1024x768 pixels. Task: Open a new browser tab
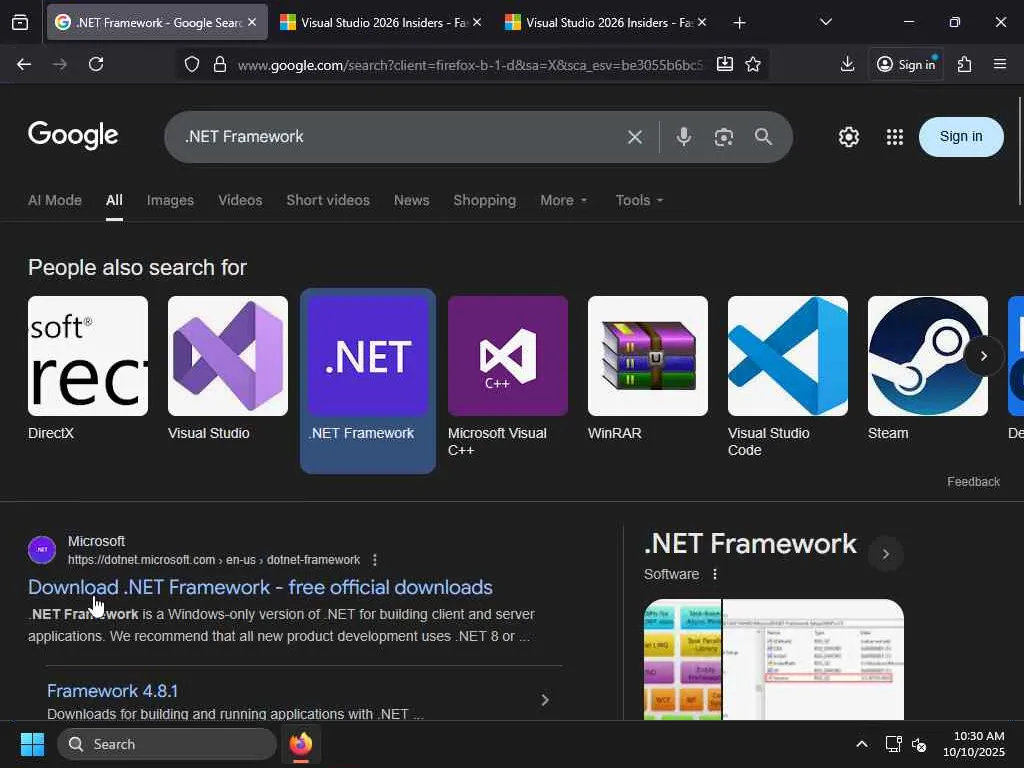tap(739, 23)
